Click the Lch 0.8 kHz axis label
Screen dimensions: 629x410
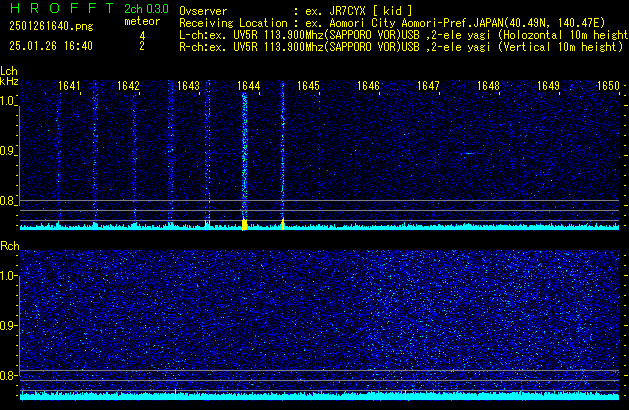coord(7,201)
